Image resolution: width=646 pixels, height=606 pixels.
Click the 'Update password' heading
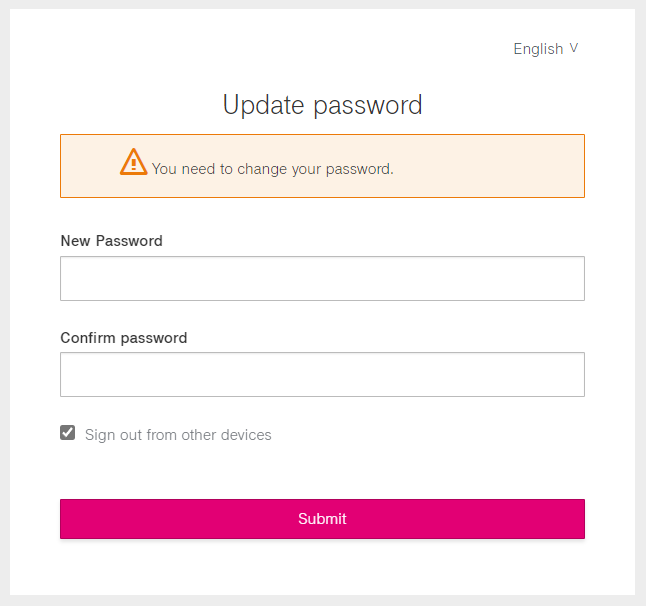pyautogui.click(x=322, y=105)
